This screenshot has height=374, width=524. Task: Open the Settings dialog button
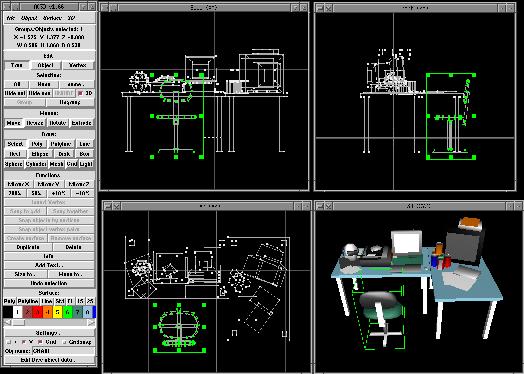click(49, 333)
